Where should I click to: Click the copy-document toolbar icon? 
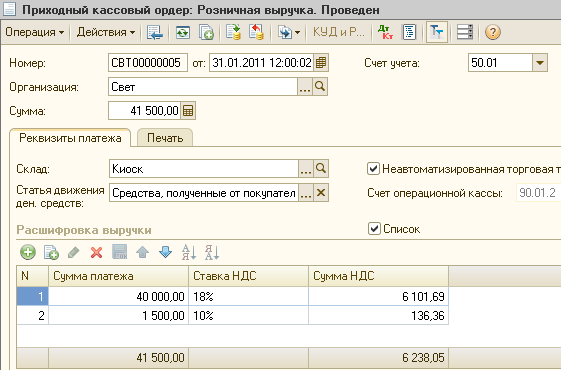tap(206, 32)
